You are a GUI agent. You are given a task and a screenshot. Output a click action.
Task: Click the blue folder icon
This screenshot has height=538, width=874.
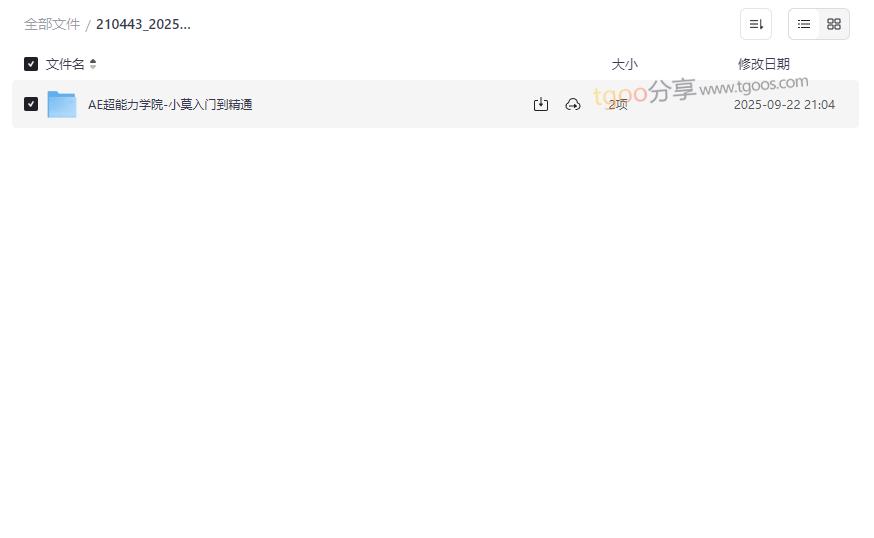click(62, 104)
